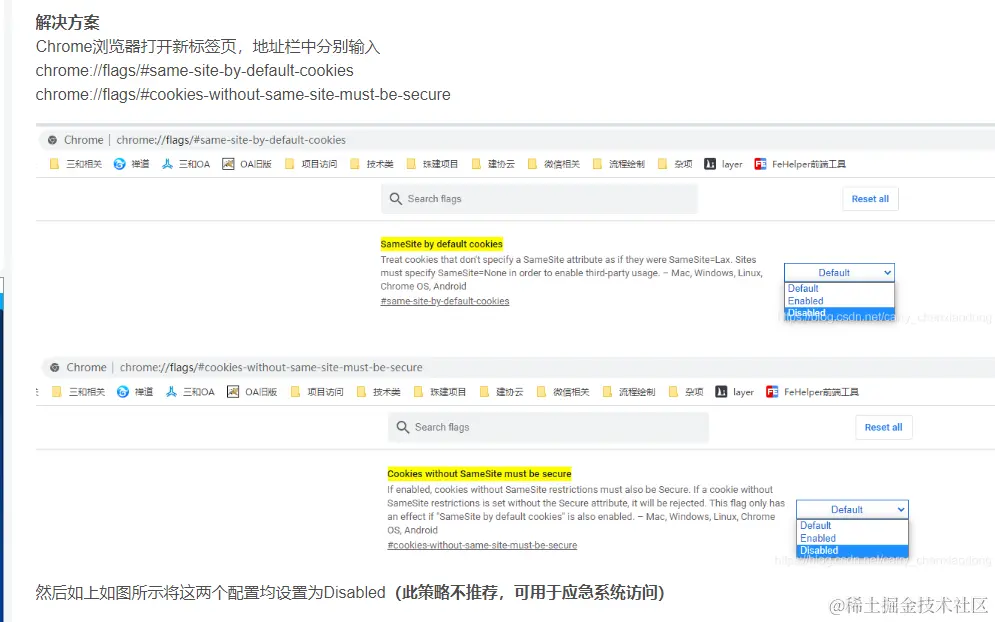This screenshot has height=622, width=995.
Task: Focus Search flags field on same-site-by-default-cookies page
Action: [539, 199]
